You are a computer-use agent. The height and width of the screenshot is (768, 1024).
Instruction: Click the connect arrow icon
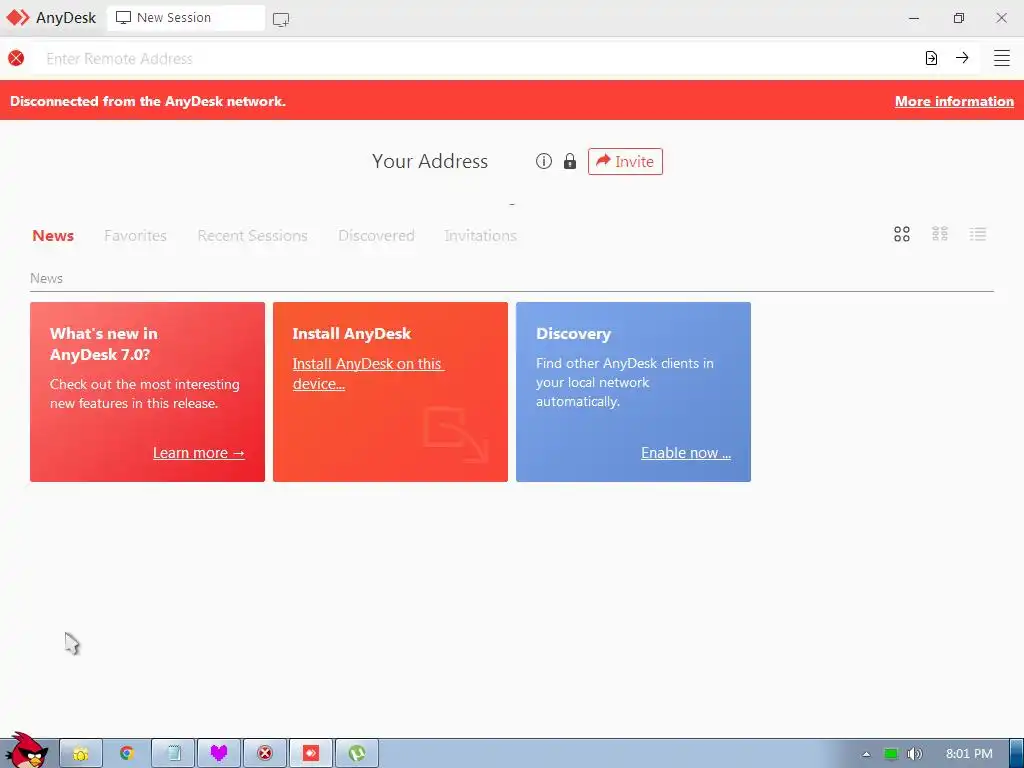click(962, 57)
